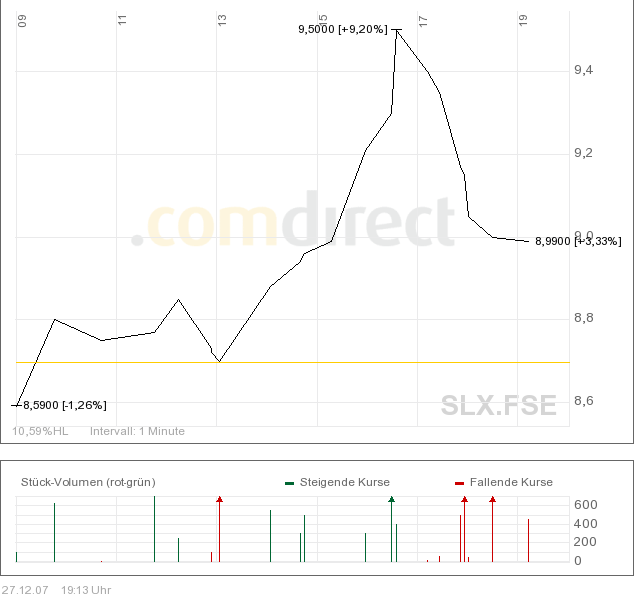Click the green Steigende Kurse legend swatch

(289, 483)
